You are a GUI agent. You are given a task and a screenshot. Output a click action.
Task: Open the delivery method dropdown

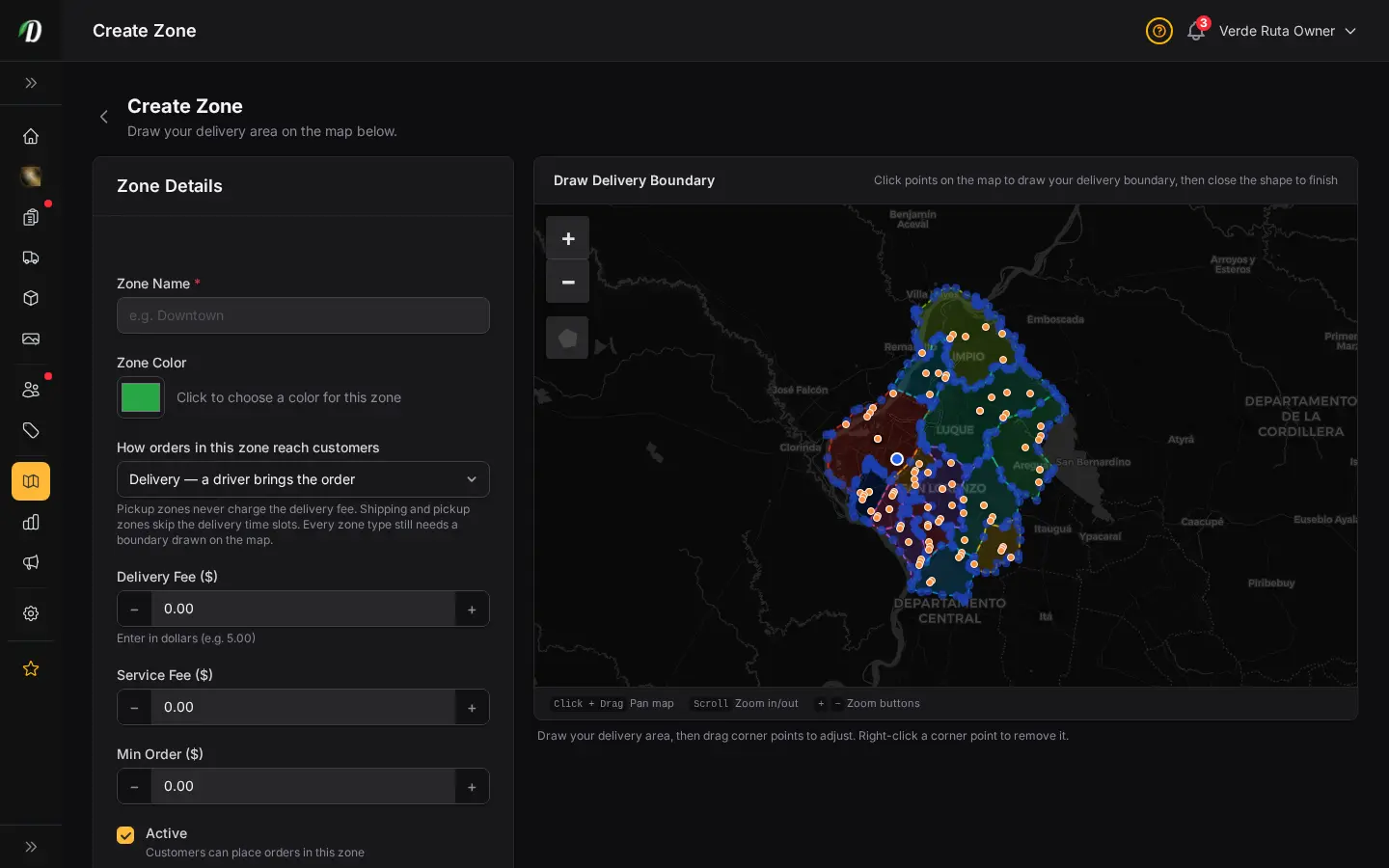(x=303, y=479)
